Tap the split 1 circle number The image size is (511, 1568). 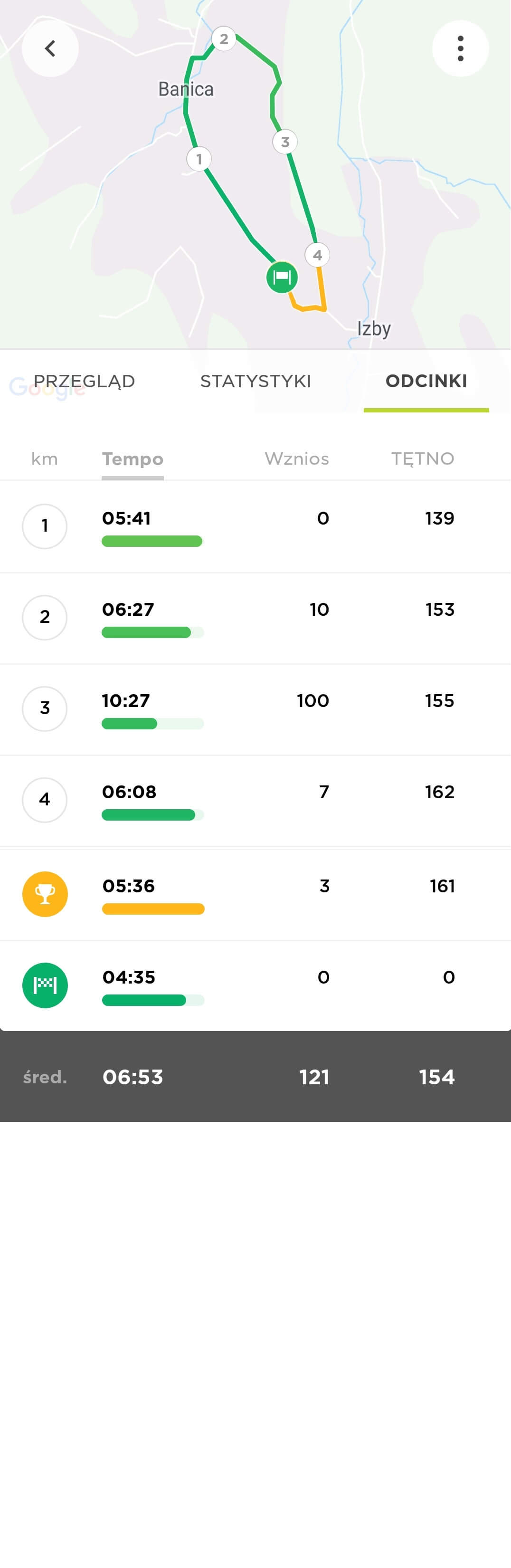45,526
